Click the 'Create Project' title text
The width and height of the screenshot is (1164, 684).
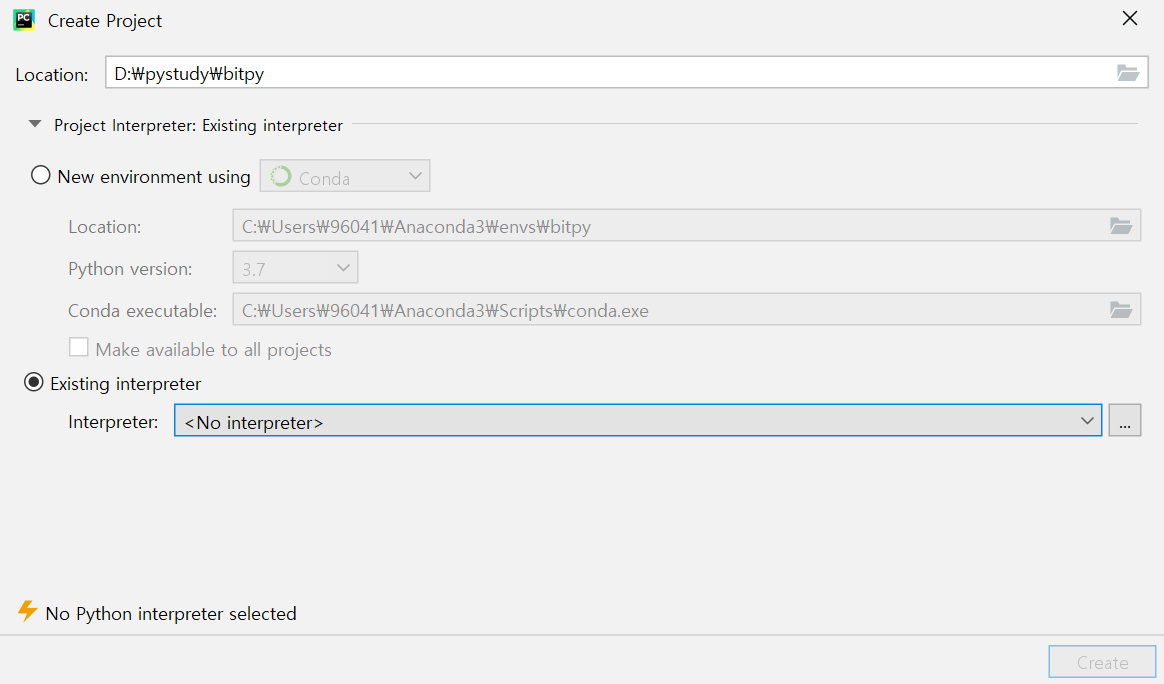(x=105, y=21)
